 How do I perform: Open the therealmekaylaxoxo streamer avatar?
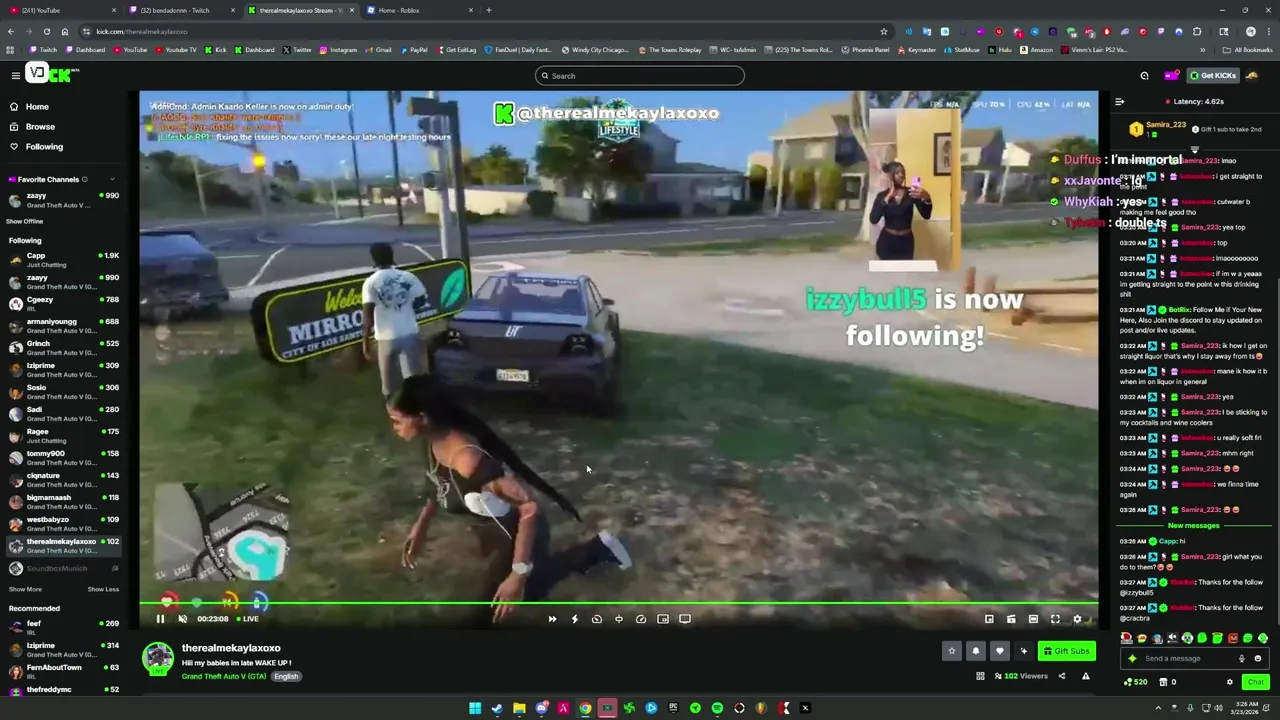pyautogui.click(x=157, y=658)
